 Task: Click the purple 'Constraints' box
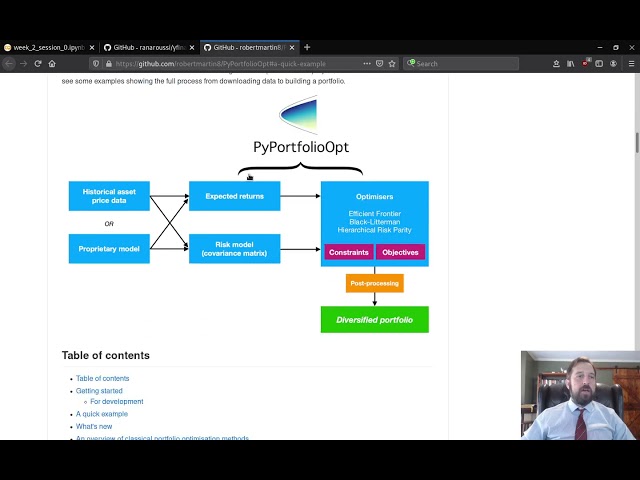click(x=349, y=252)
